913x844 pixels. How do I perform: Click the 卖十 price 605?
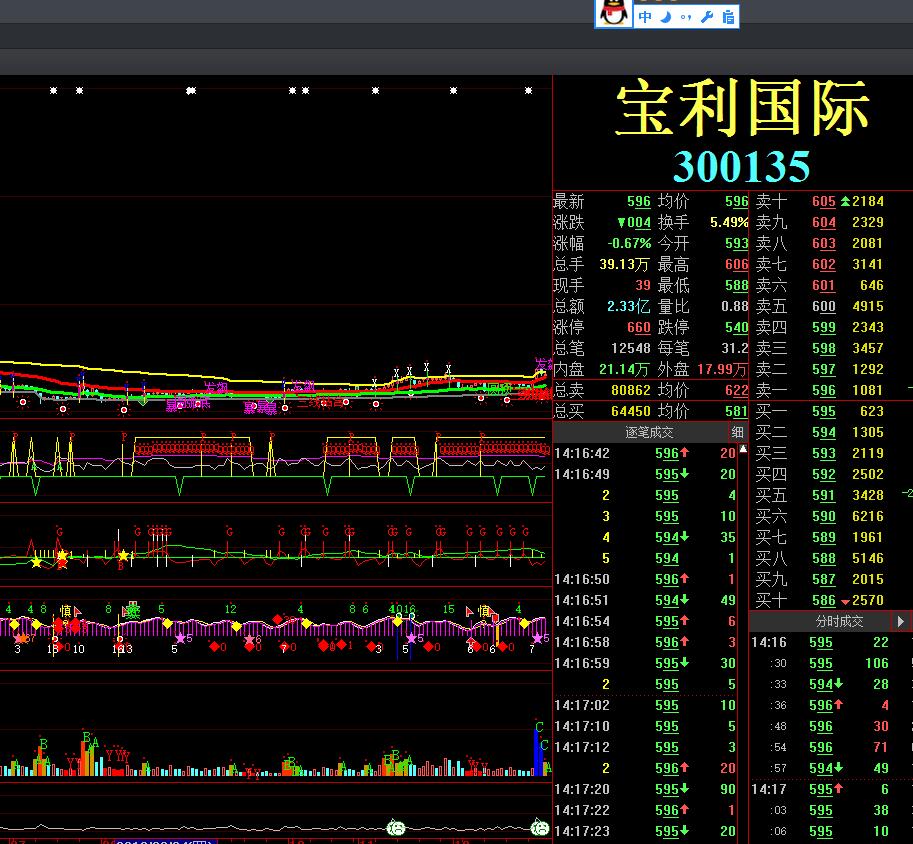tap(824, 202)
